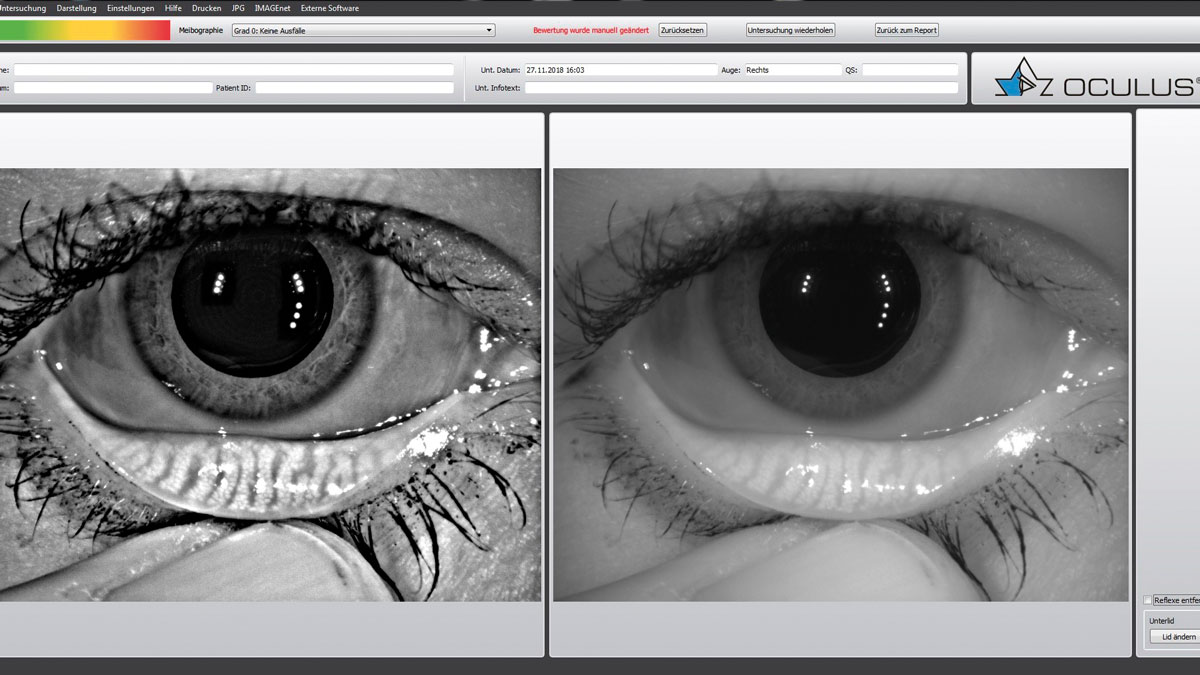Enable the Reflexe entfernen checkbox
This screenshot has width=1200, height=675.
coord(1148,600)
